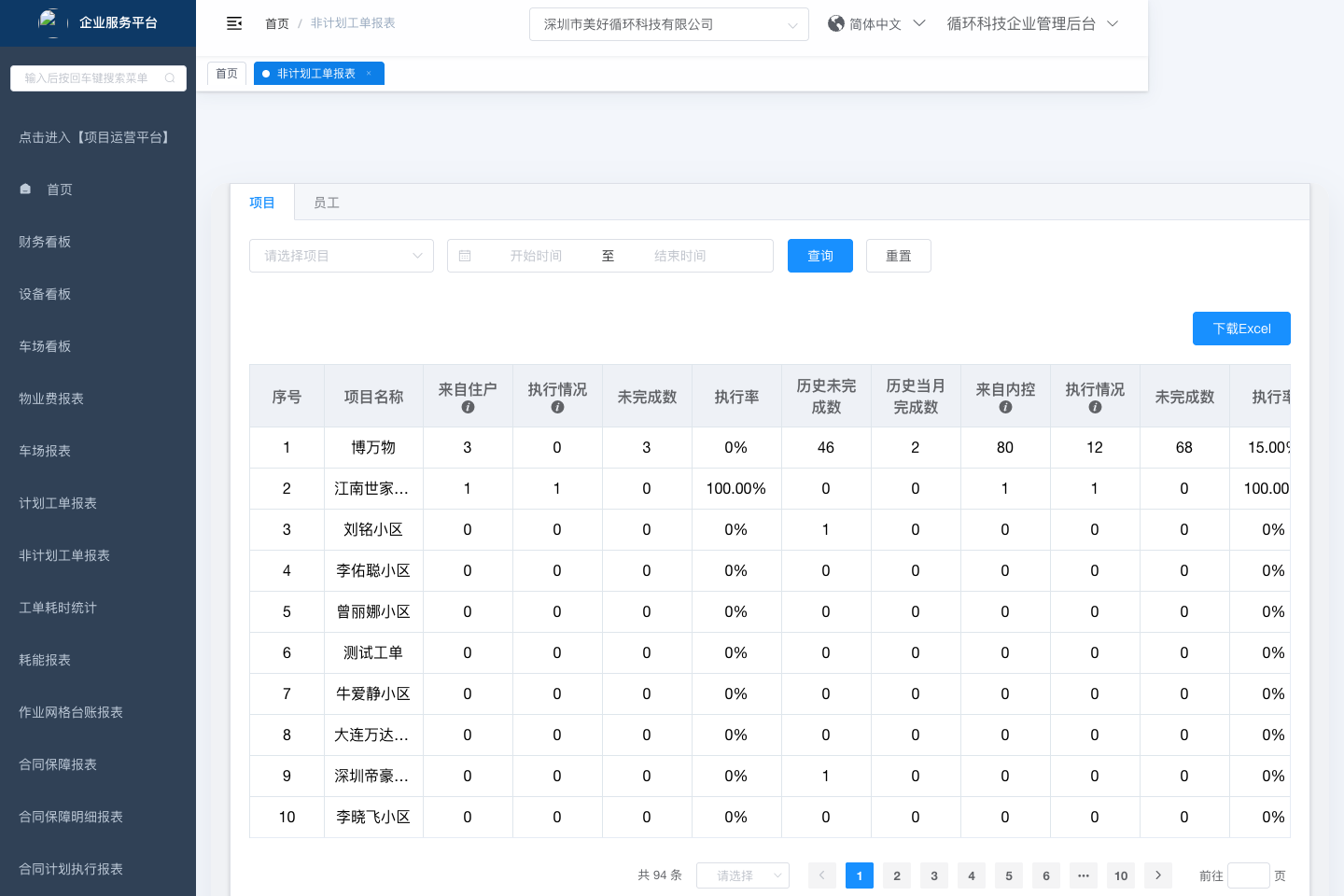Click the info icon under 来自内控
This screenshot has width=1344, height=896.
pos(1005,407)
